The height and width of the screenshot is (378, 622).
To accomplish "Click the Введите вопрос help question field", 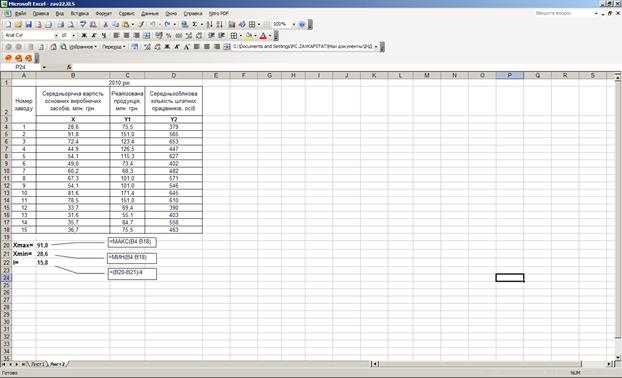I will [563, 13].
